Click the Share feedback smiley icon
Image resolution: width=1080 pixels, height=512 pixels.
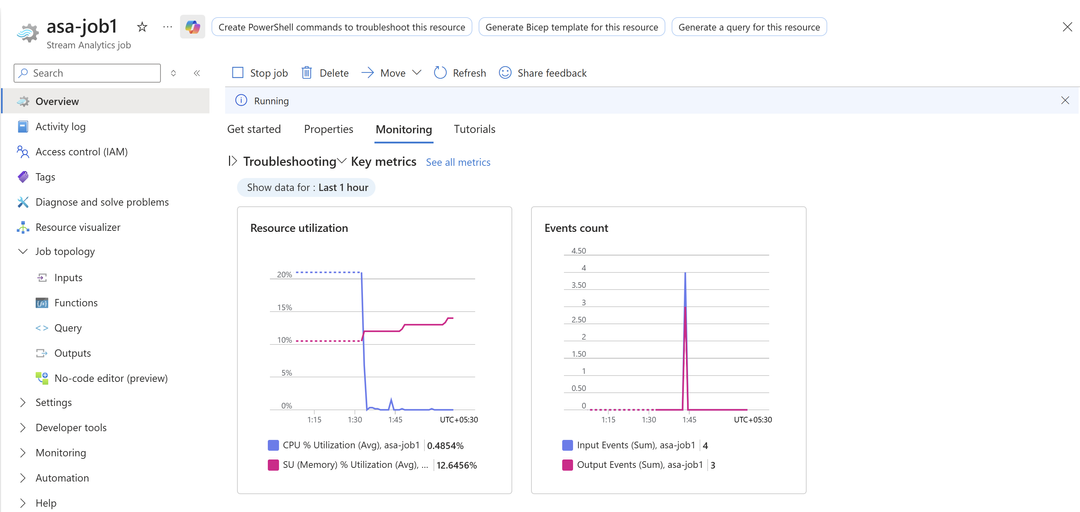[x=506, y=72]
